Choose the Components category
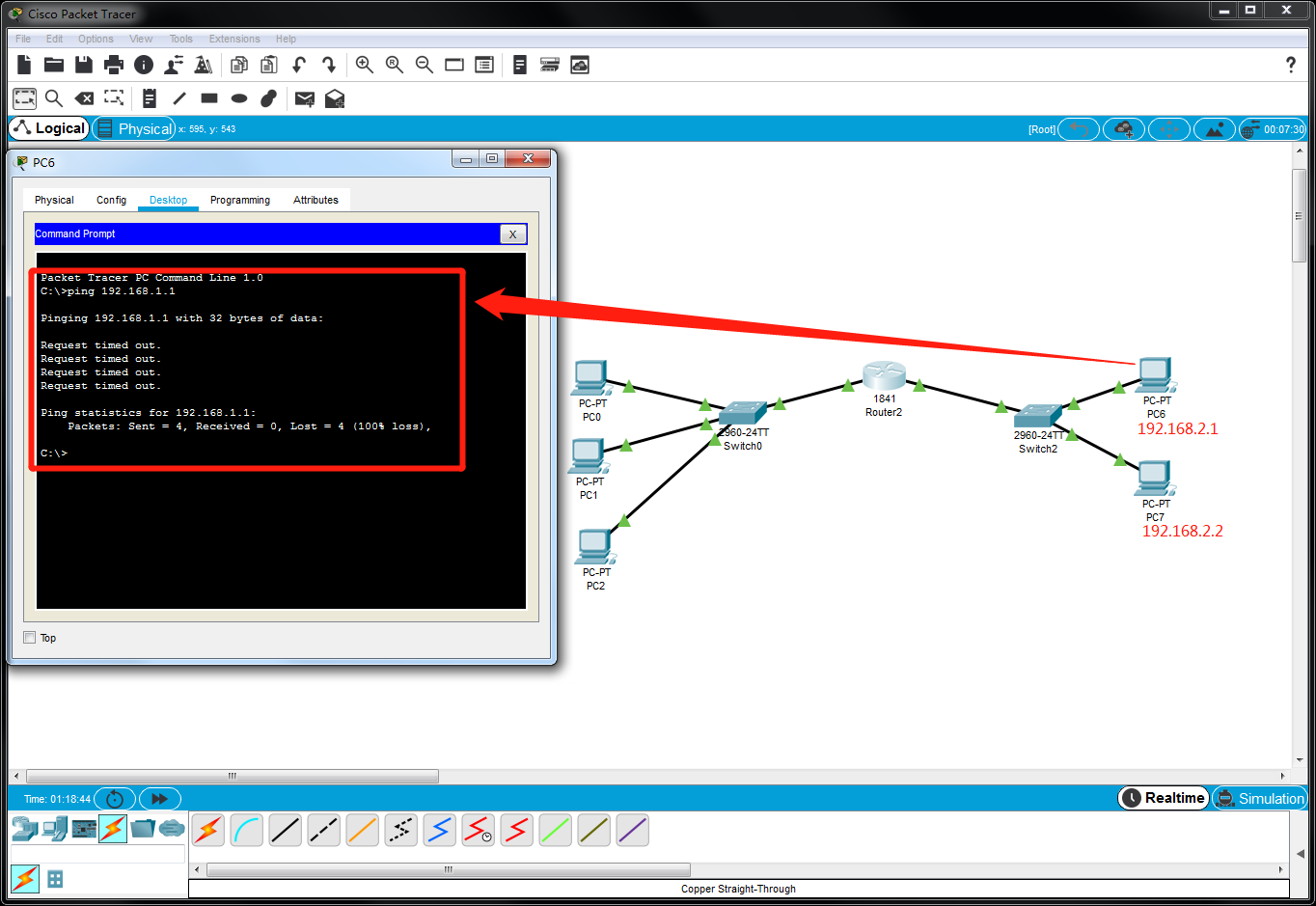 point(84,828)
